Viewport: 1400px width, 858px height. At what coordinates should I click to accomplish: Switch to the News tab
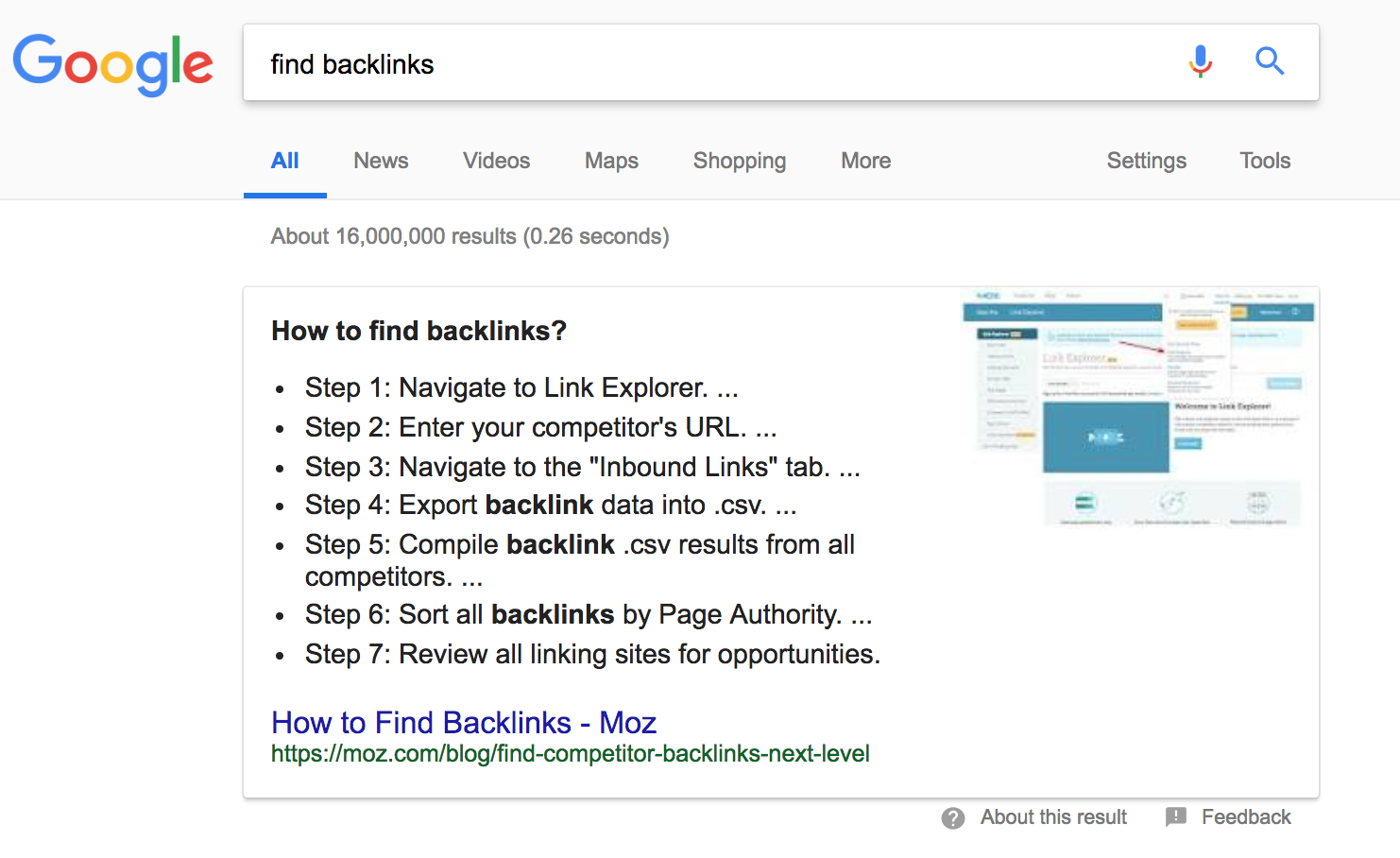(x=381, y=161)
